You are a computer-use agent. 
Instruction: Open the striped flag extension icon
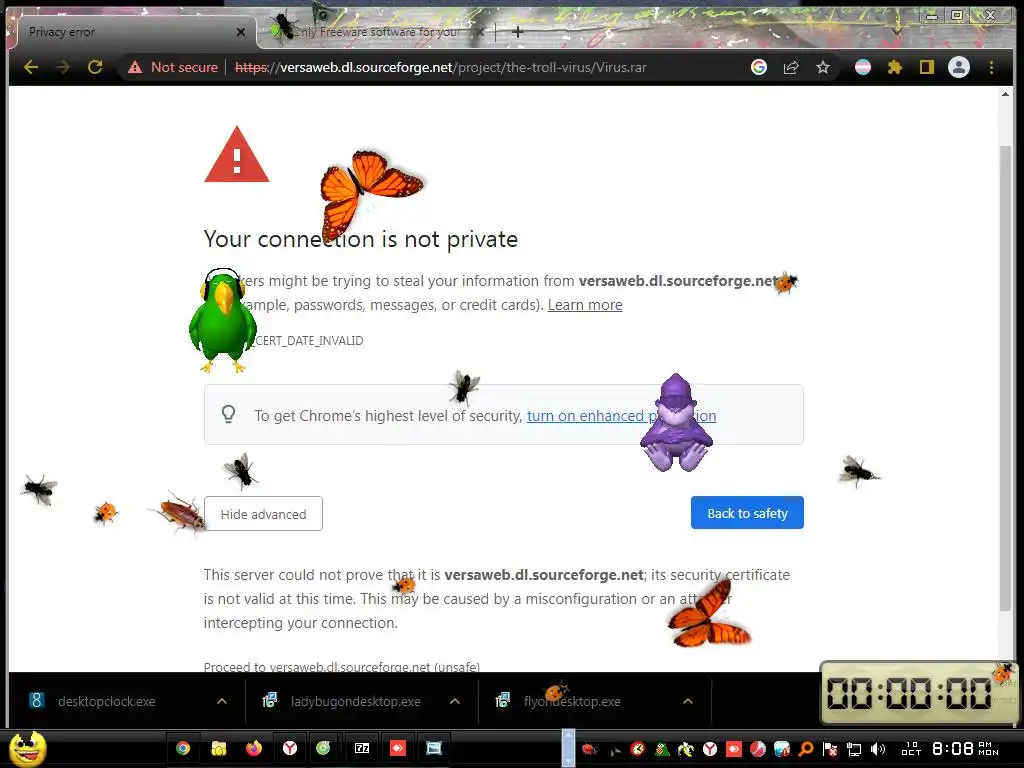pos(863,67)
